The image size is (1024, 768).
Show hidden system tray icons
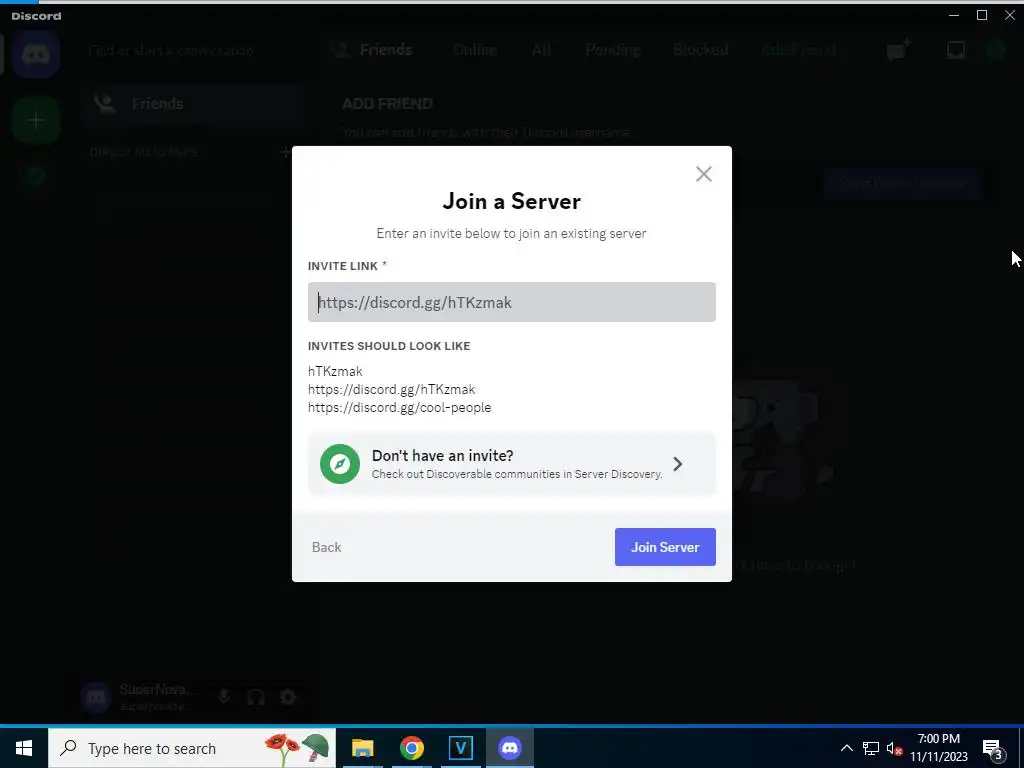(x=846, y=748)
